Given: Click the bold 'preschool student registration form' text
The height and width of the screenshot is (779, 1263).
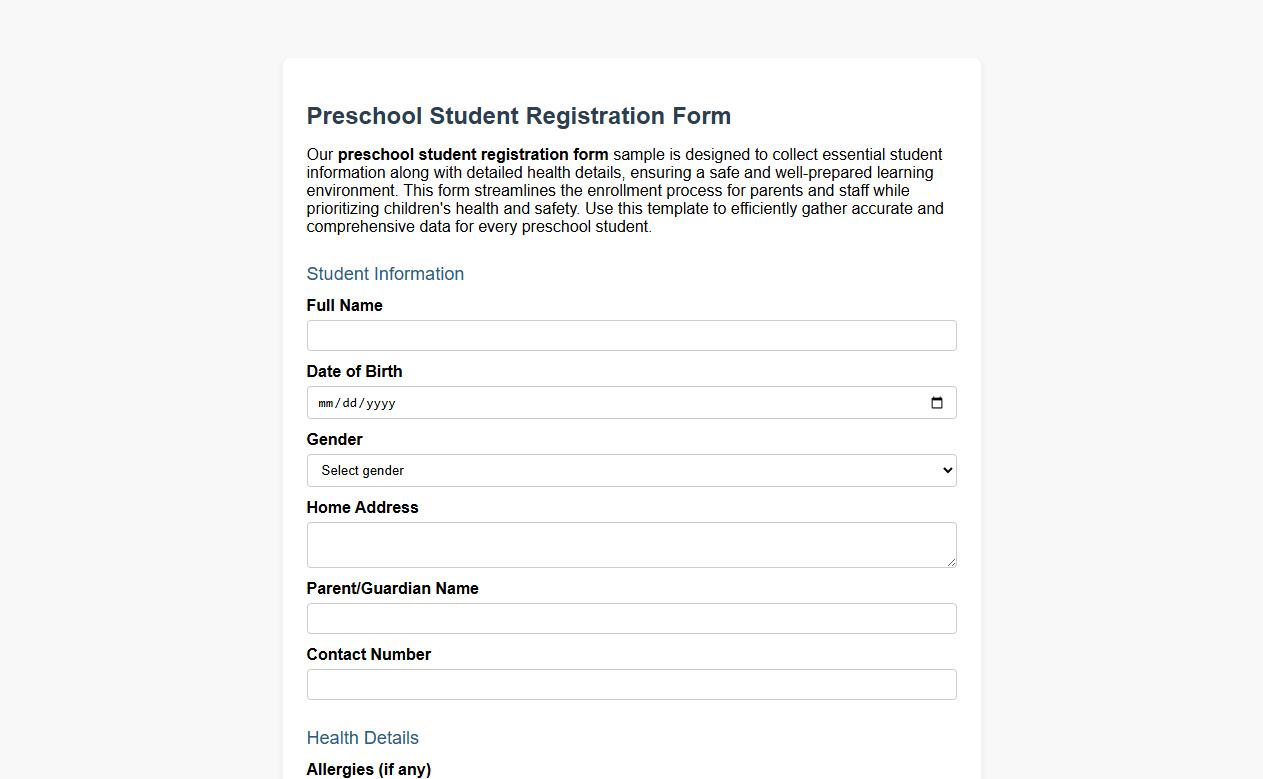Looking at the screenshot, I should [x=472, y=155].
